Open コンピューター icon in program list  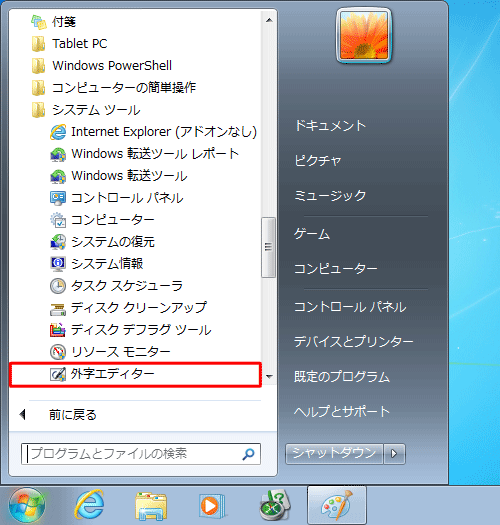pos(58,220)
